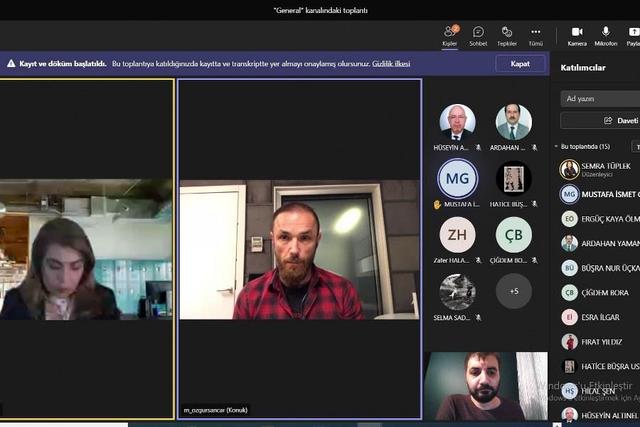640x427 pixels.
Task: Select SEMRA TÜPLEK in participants list
Action: point(599,169)
